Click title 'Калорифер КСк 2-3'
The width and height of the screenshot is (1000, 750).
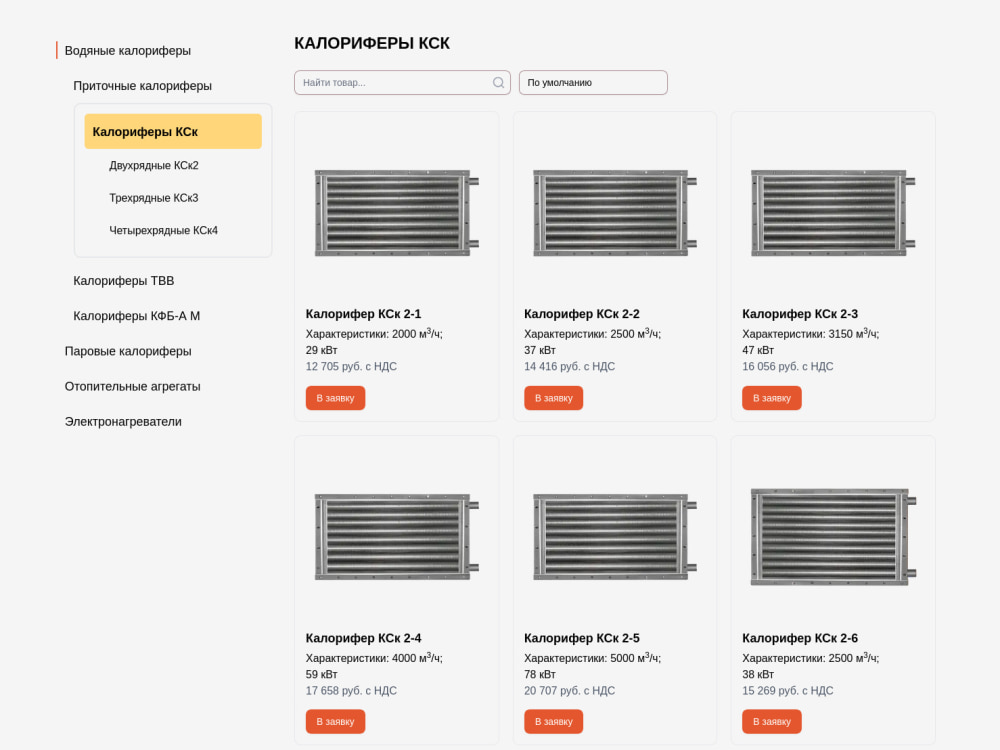click(800, 314)
